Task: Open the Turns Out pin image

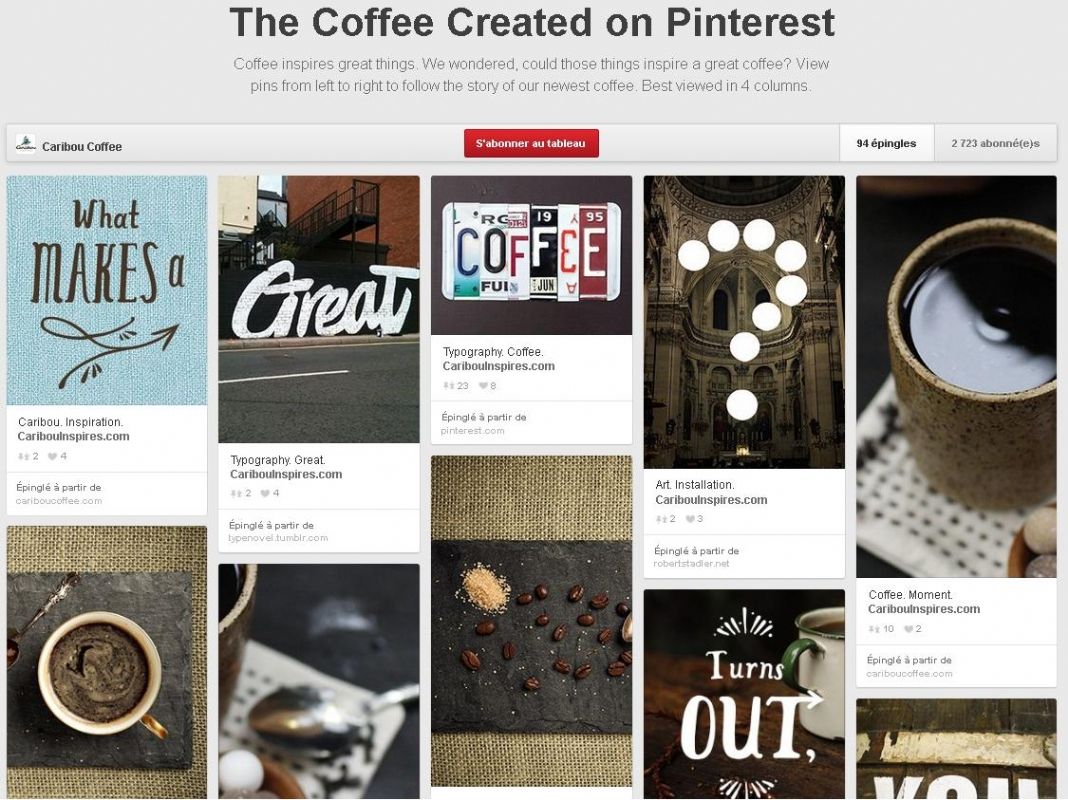Action: coord(744,694)
